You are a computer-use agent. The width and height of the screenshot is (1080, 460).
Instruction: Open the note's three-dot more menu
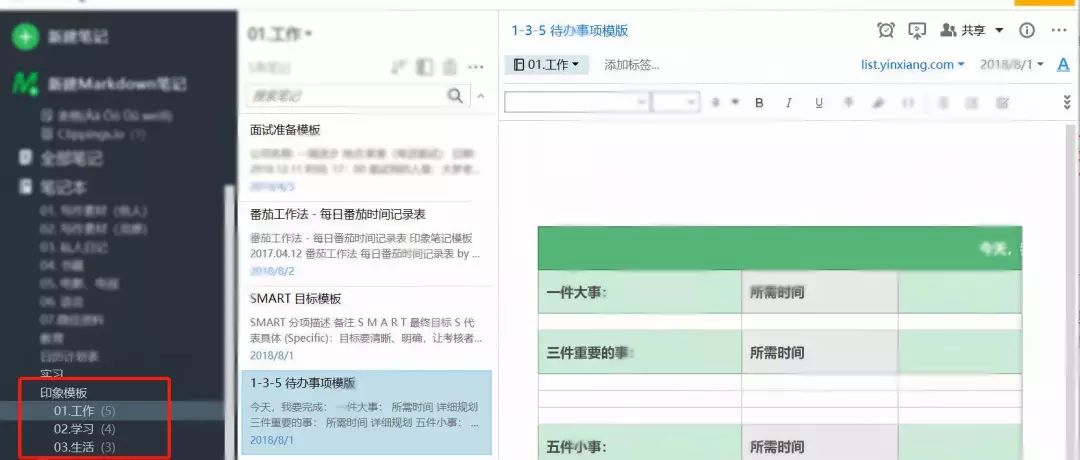(1059, 30)
